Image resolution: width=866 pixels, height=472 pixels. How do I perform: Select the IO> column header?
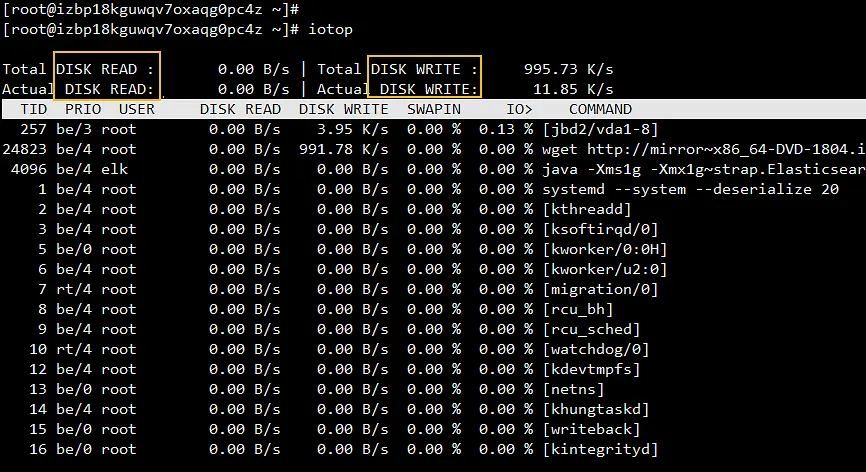[518, 109]
